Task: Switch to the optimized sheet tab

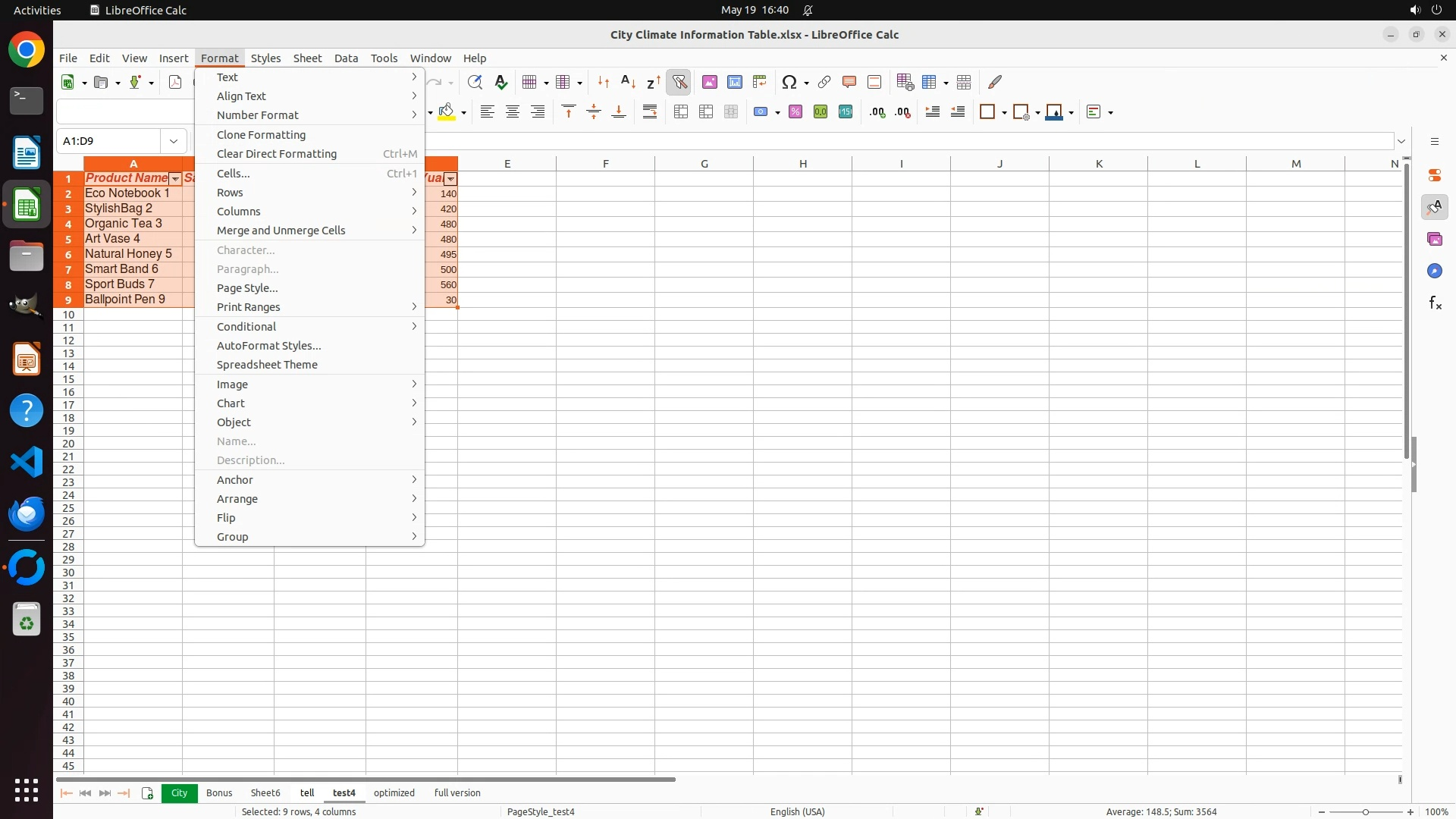Action: (x=394, y=793)
